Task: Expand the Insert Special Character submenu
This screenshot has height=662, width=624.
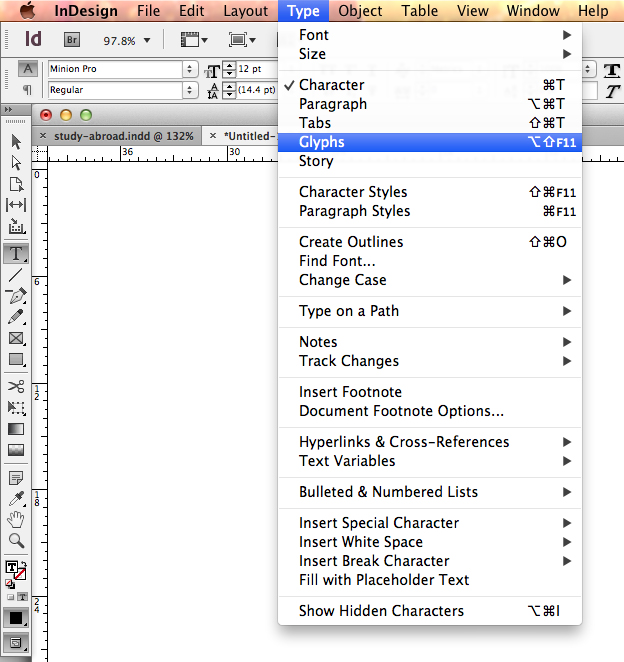Action: [x=430, y=523]
